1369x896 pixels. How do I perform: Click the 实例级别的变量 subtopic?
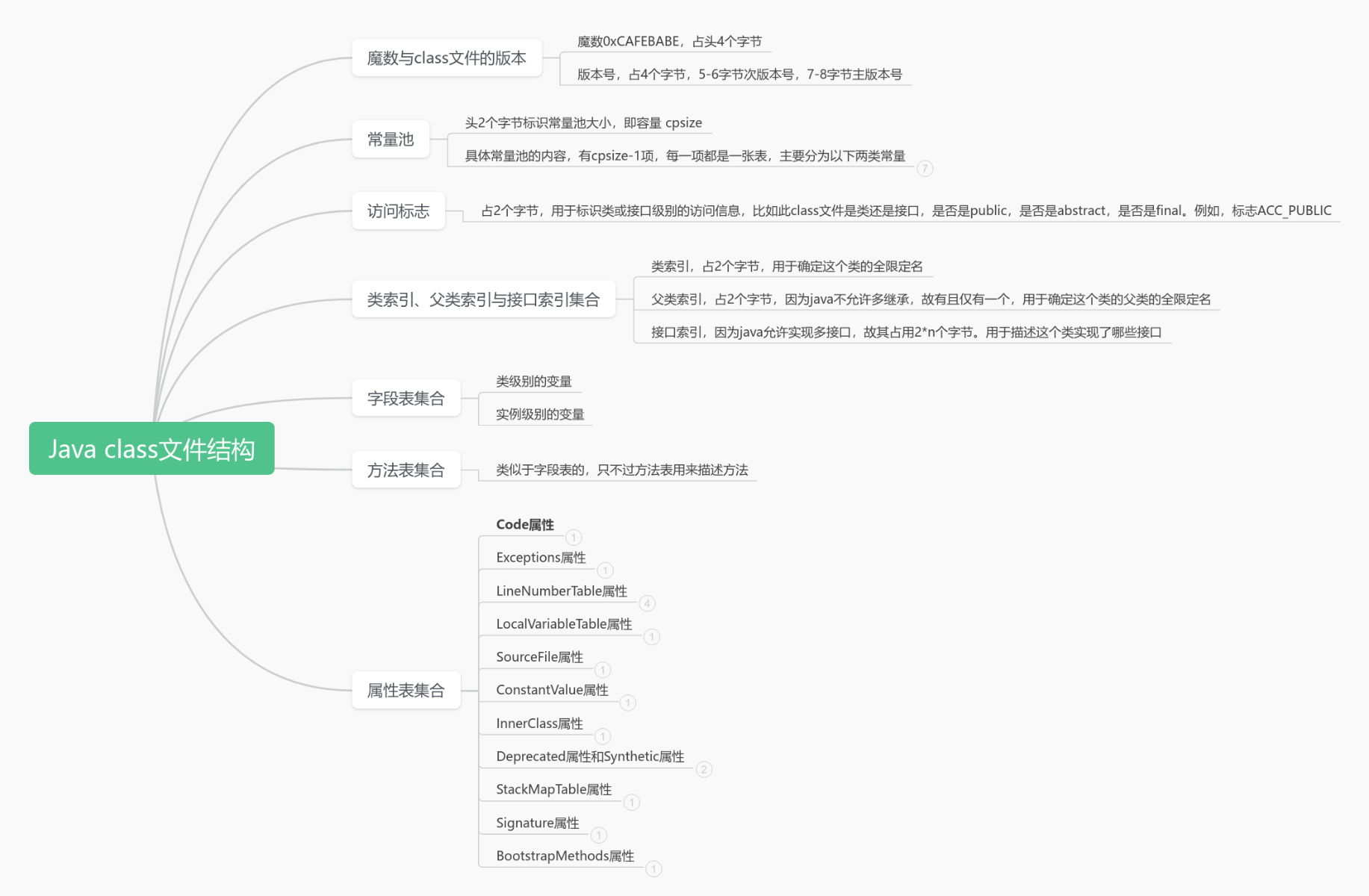540,414
